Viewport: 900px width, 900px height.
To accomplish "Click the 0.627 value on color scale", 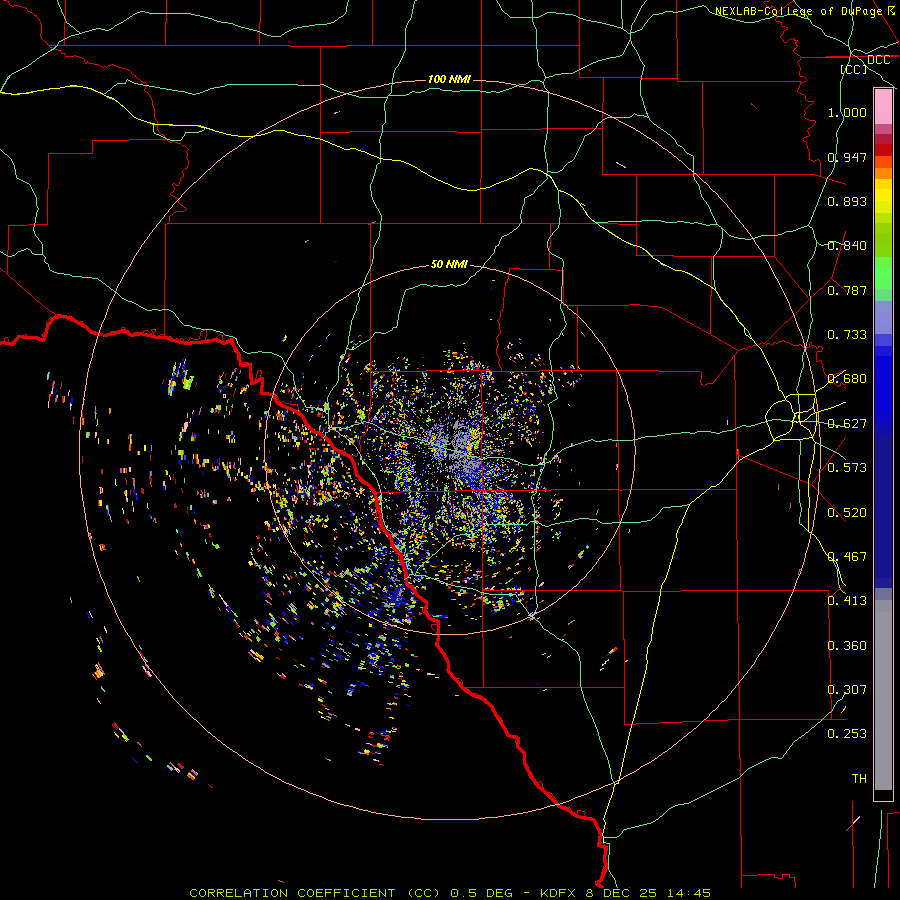I will [847, 424].
